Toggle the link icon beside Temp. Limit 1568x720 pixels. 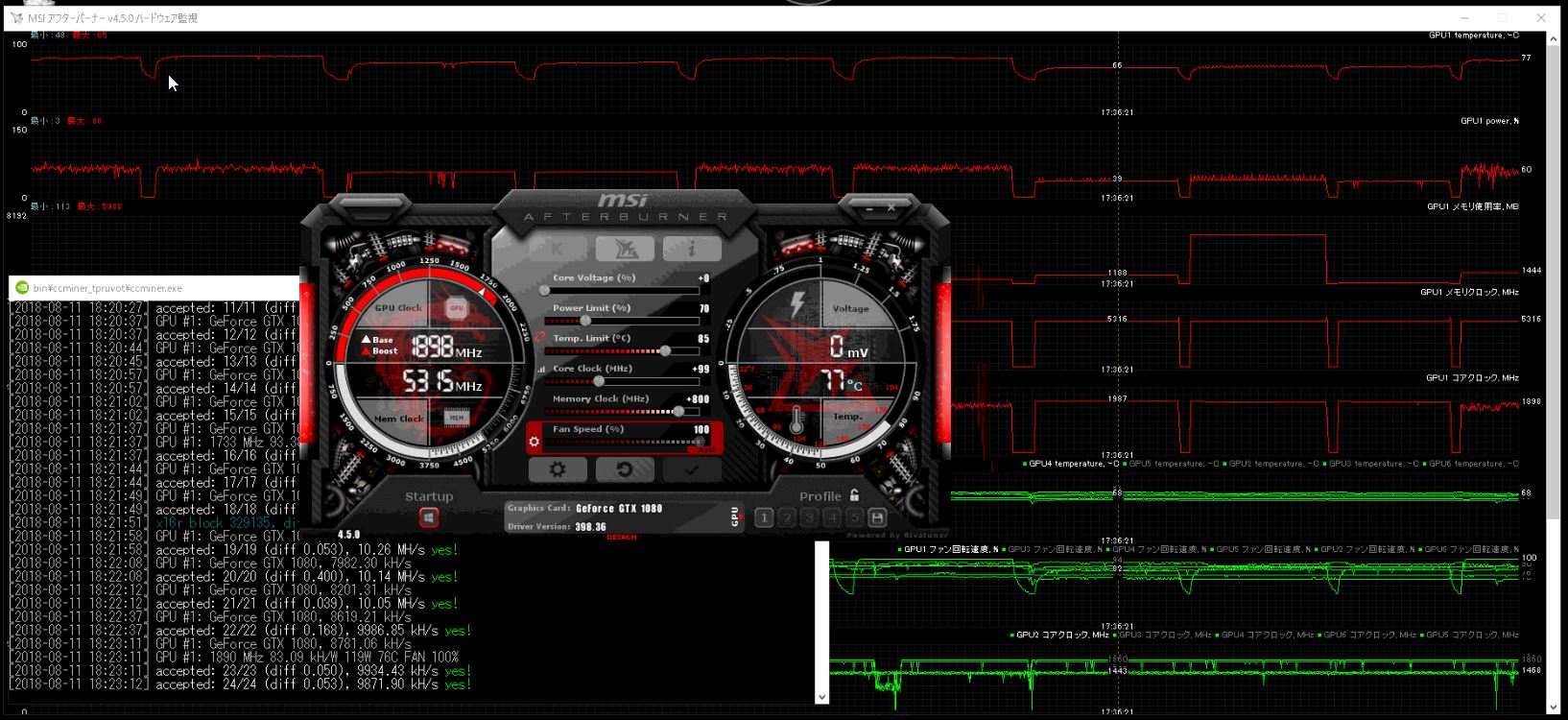pyautogui.click(x=540, y=338)
